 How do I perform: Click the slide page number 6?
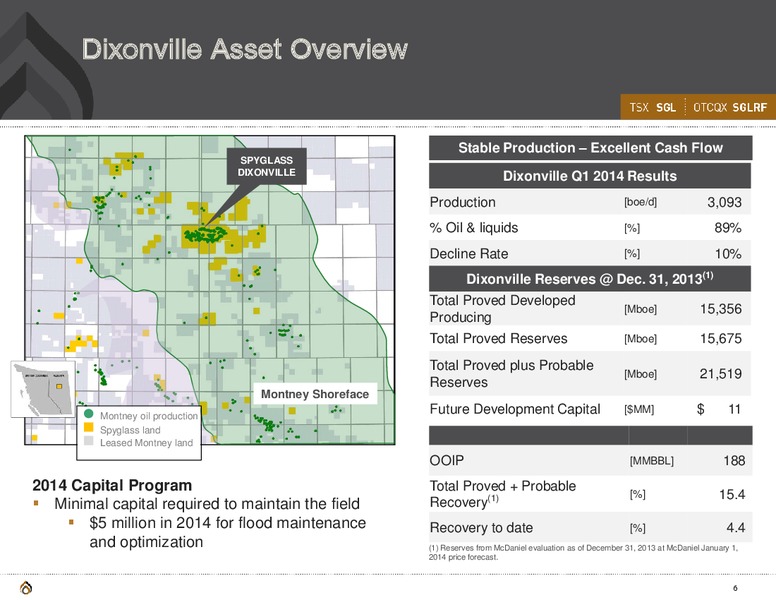(735, 588)
